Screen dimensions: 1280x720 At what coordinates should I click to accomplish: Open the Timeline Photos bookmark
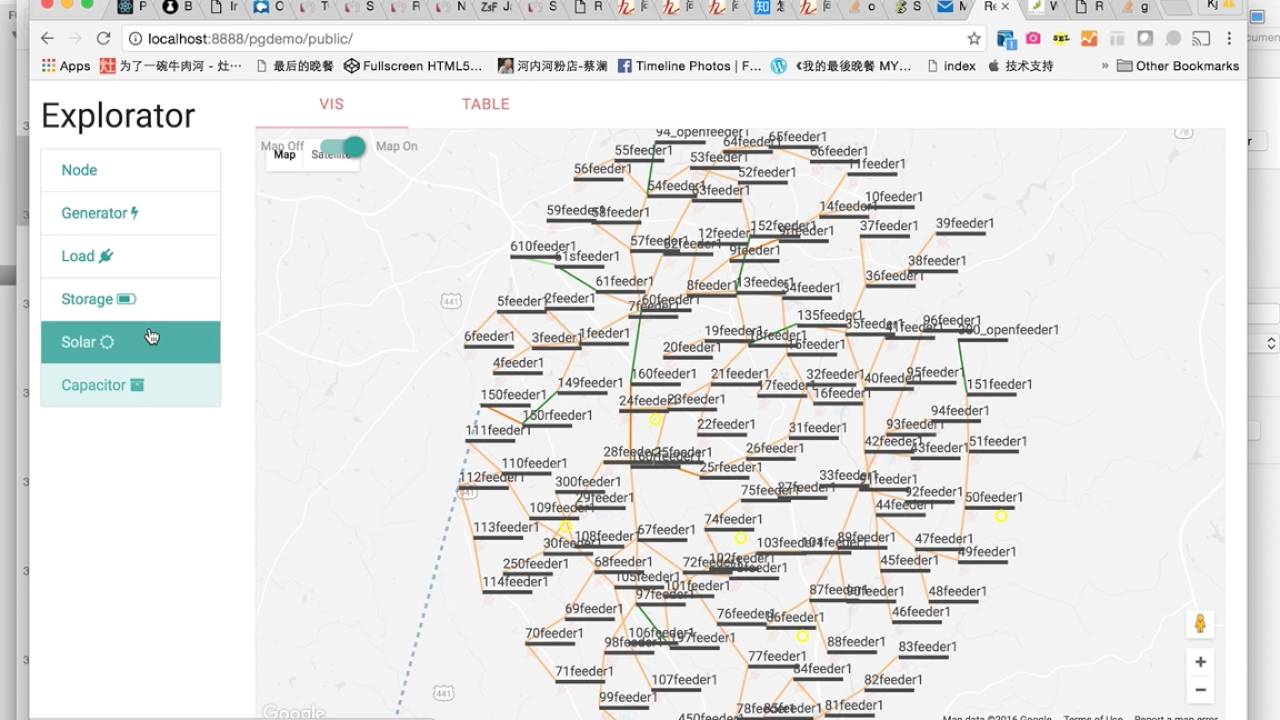coord(689,66)
